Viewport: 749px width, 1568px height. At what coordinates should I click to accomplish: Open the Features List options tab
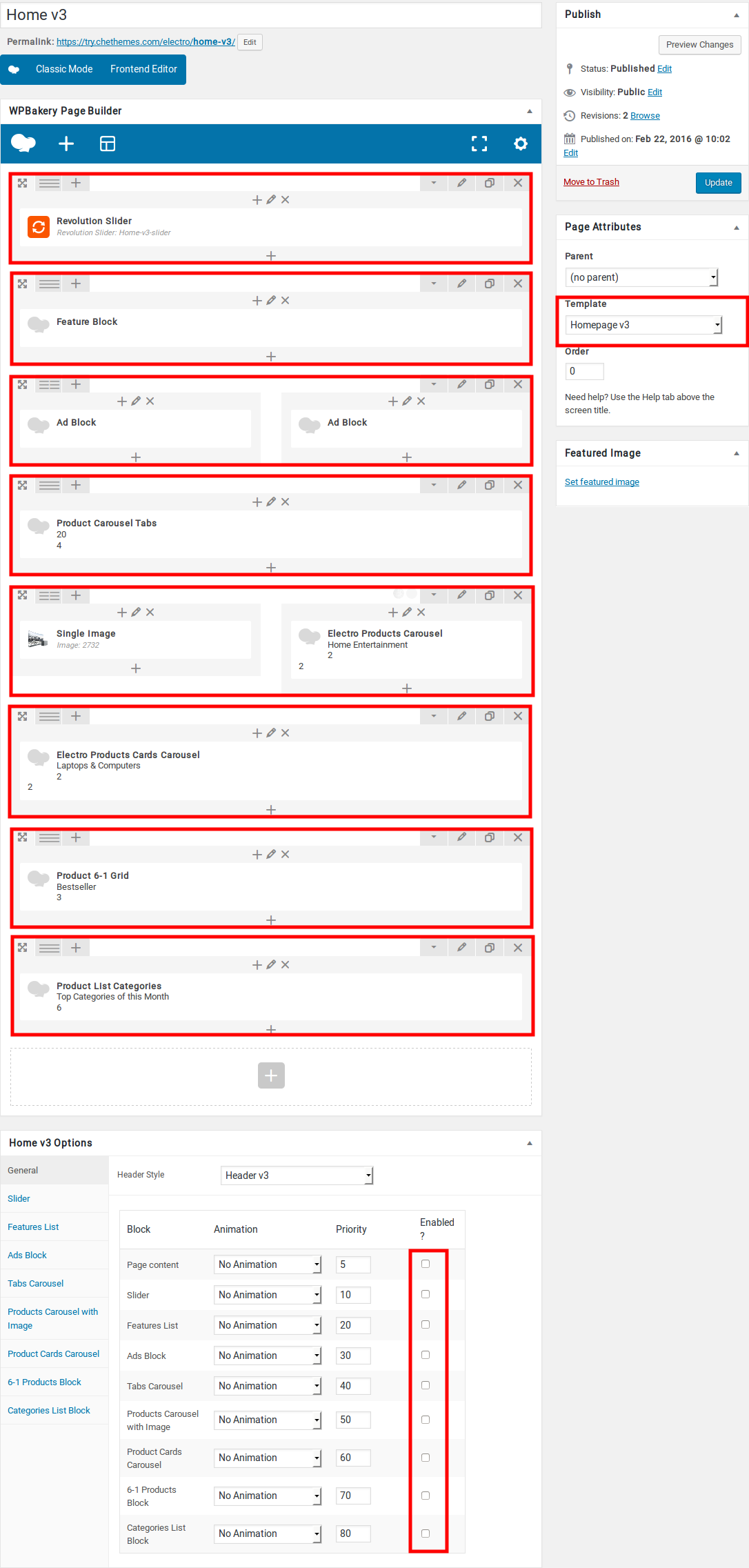click(33, 1227)
